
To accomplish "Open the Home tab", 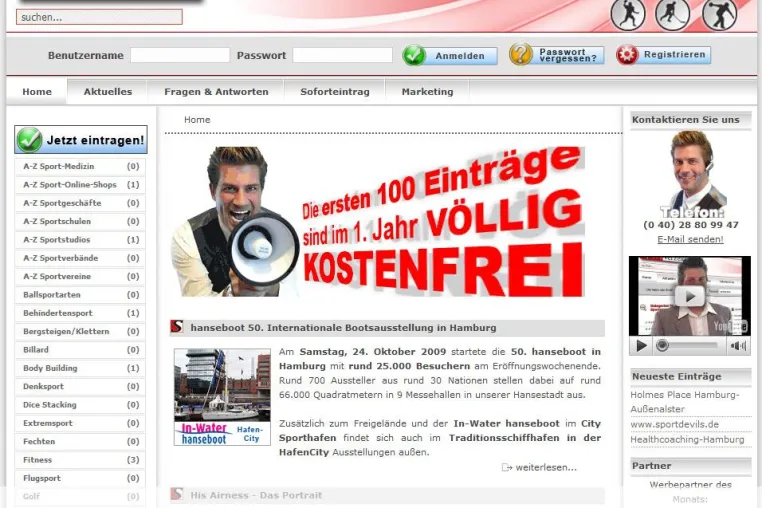I will click(37, 91).
